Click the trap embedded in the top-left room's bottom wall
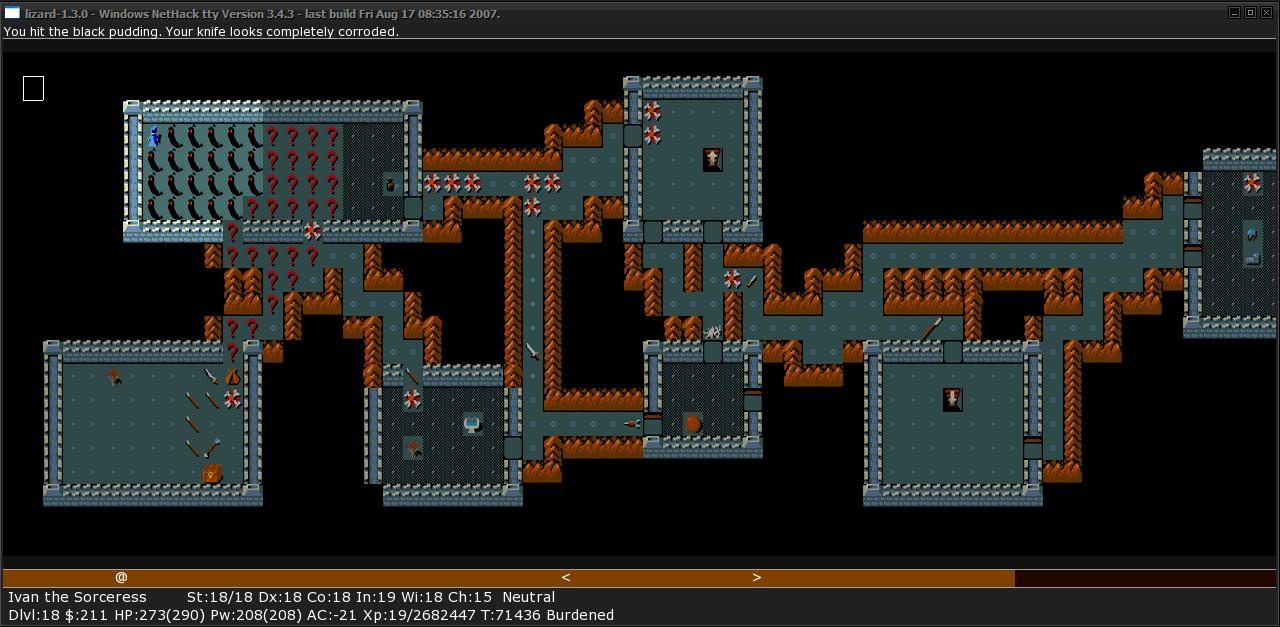This screenshot has height=627, width=1280. (312, 232)
